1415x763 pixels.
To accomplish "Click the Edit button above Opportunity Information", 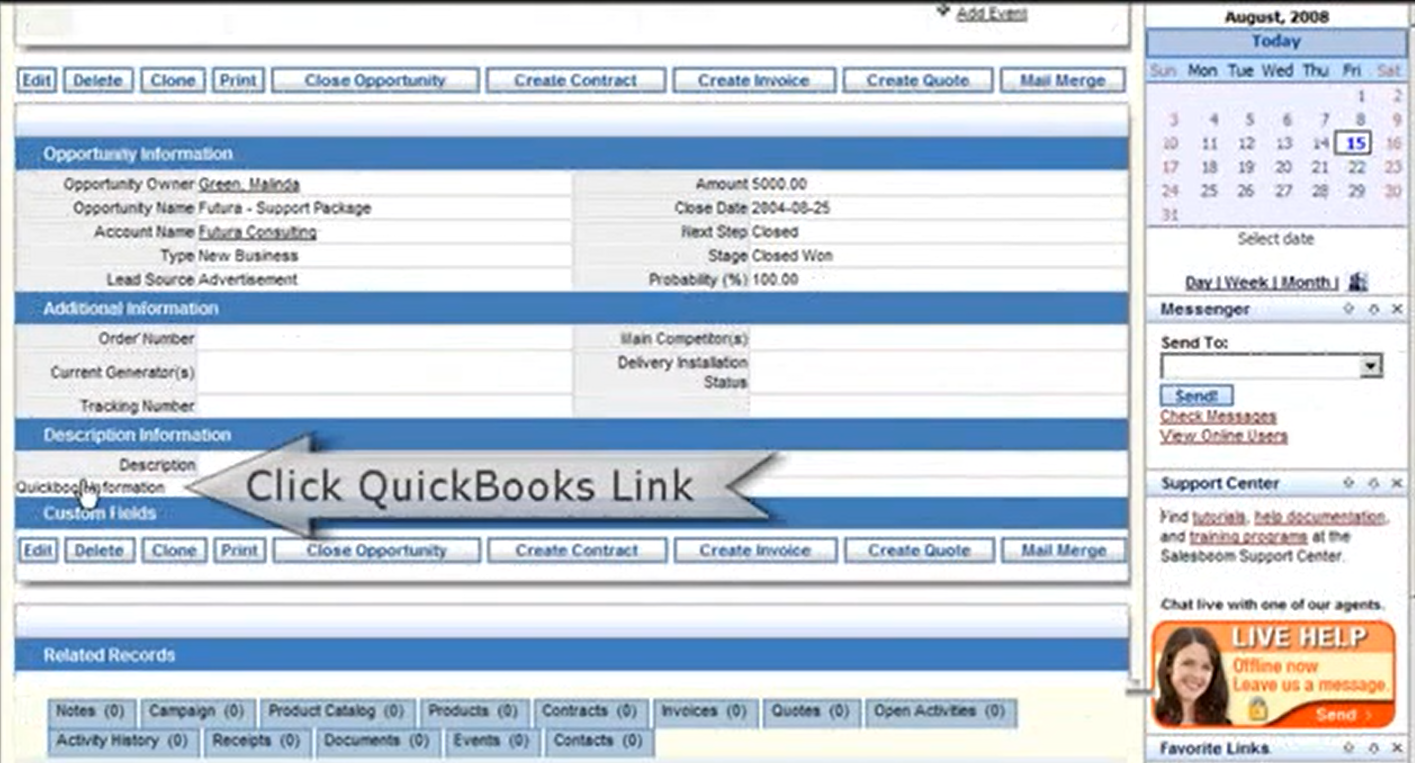I will (37, 80).
